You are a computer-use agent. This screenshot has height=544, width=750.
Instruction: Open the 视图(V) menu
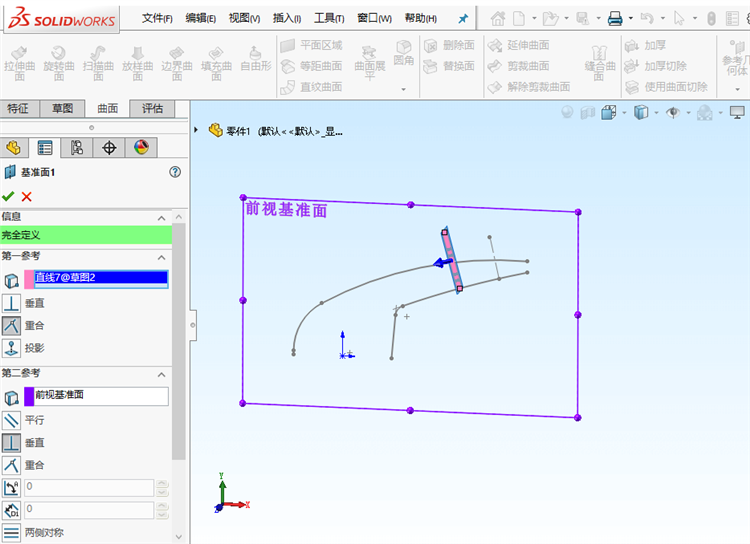tap(244, 18)
